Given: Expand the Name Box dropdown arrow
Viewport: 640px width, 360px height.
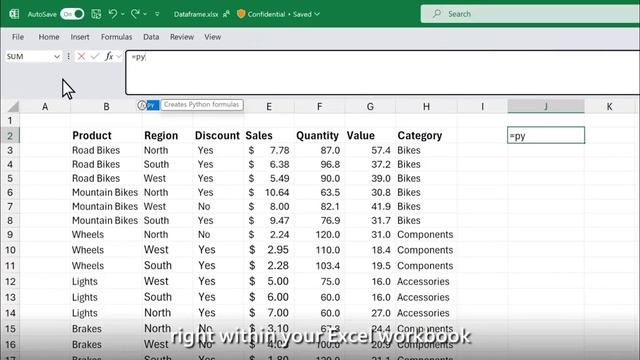Looking at the screenshot, I should 57,57.
